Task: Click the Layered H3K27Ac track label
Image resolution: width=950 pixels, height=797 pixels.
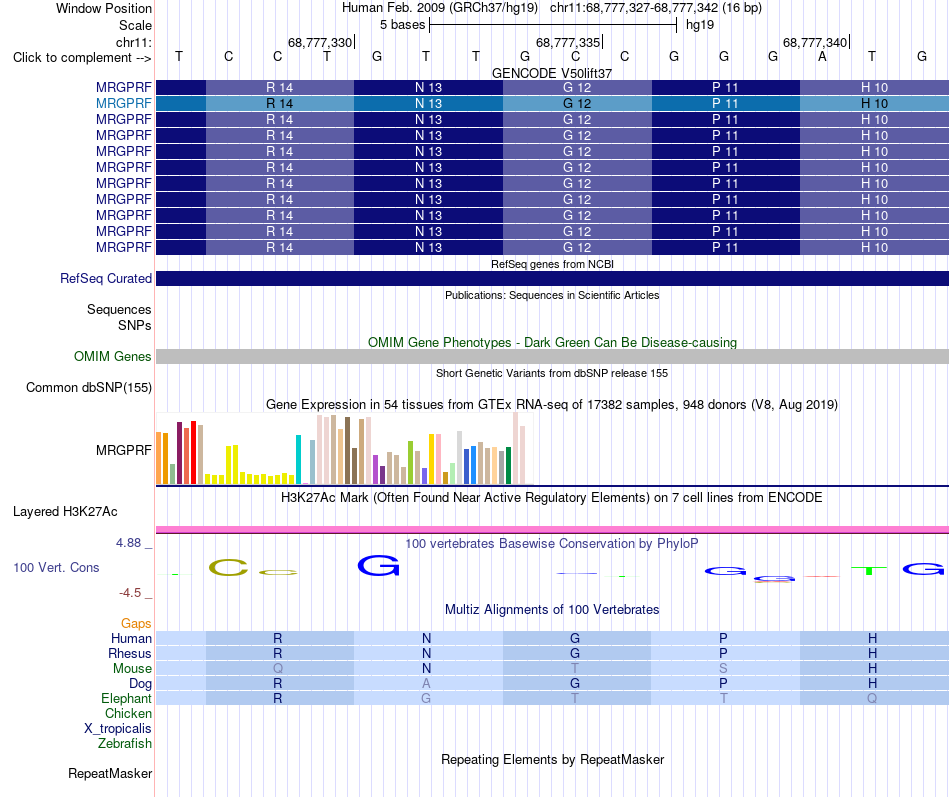Action: (x=65, y=512)
